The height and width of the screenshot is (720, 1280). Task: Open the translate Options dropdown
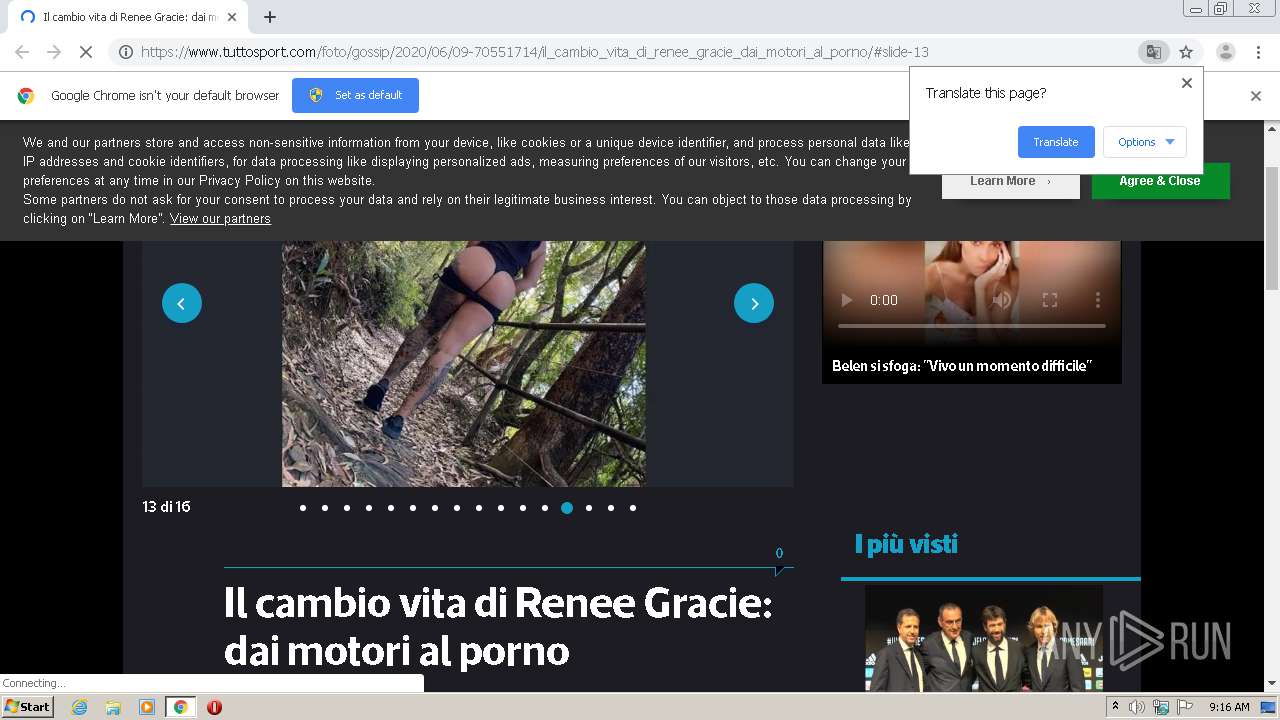coord(1145,142)
